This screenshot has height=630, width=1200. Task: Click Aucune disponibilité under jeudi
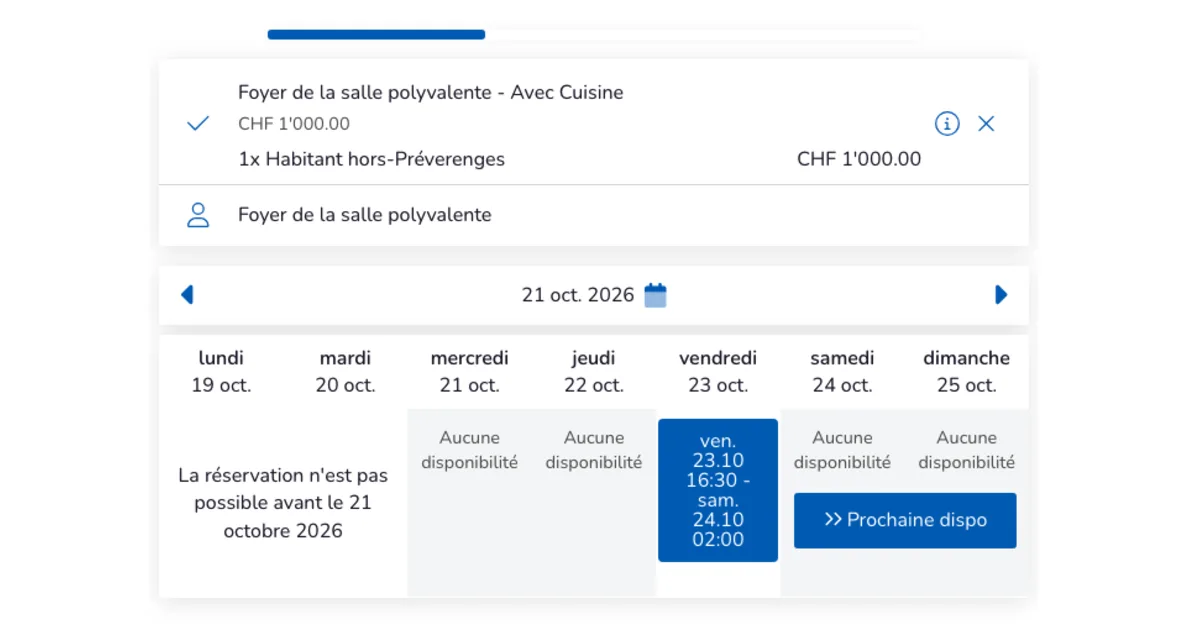[x=594, y=450]
